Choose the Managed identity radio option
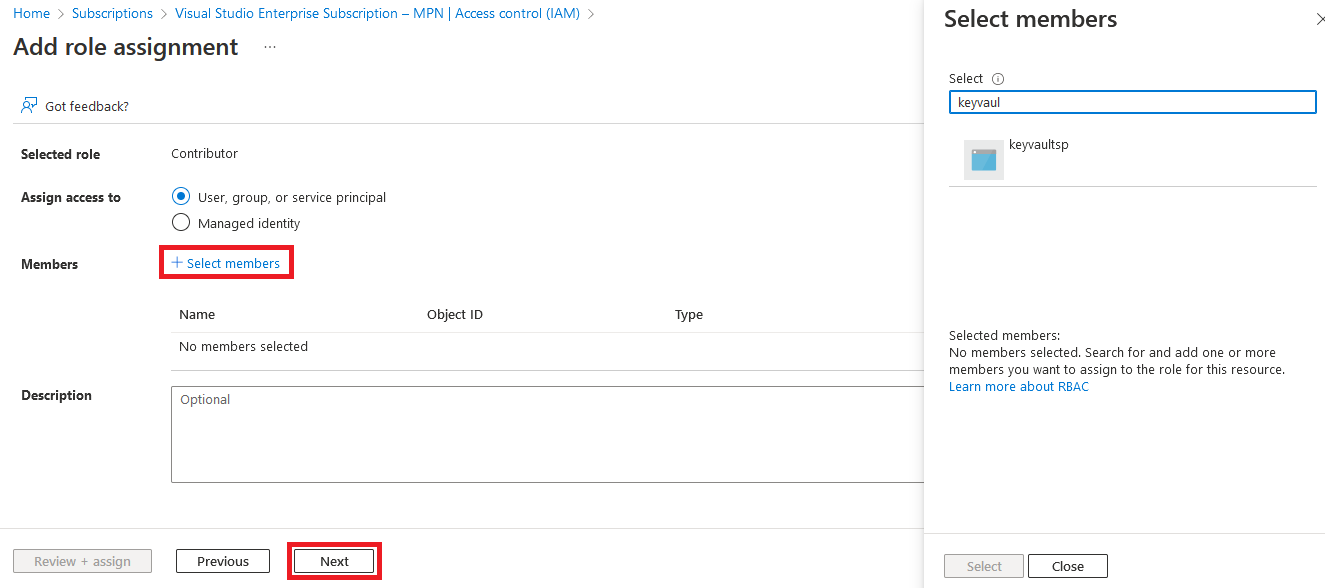Image resolution: width=1325 pixels, height=588 pixels. tap(181, 222)
